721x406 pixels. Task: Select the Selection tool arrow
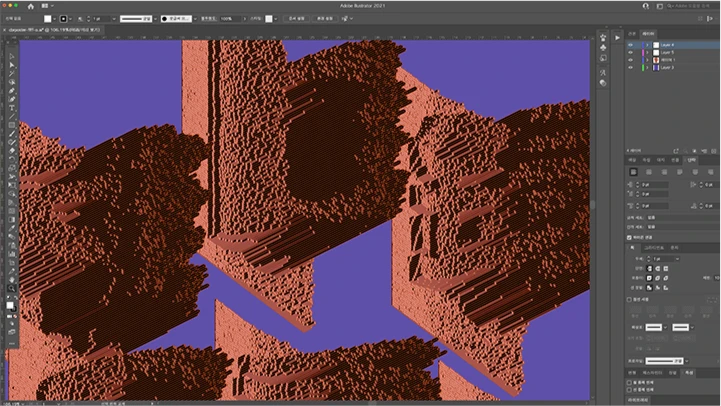pos(11,57)
